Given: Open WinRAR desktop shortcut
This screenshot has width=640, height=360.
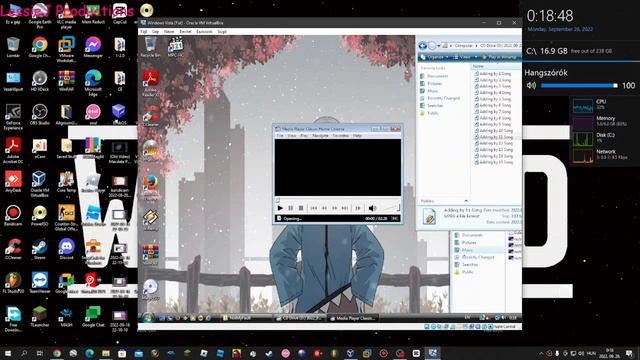Looking at the screenshot, I should click(x=66, y=80).
